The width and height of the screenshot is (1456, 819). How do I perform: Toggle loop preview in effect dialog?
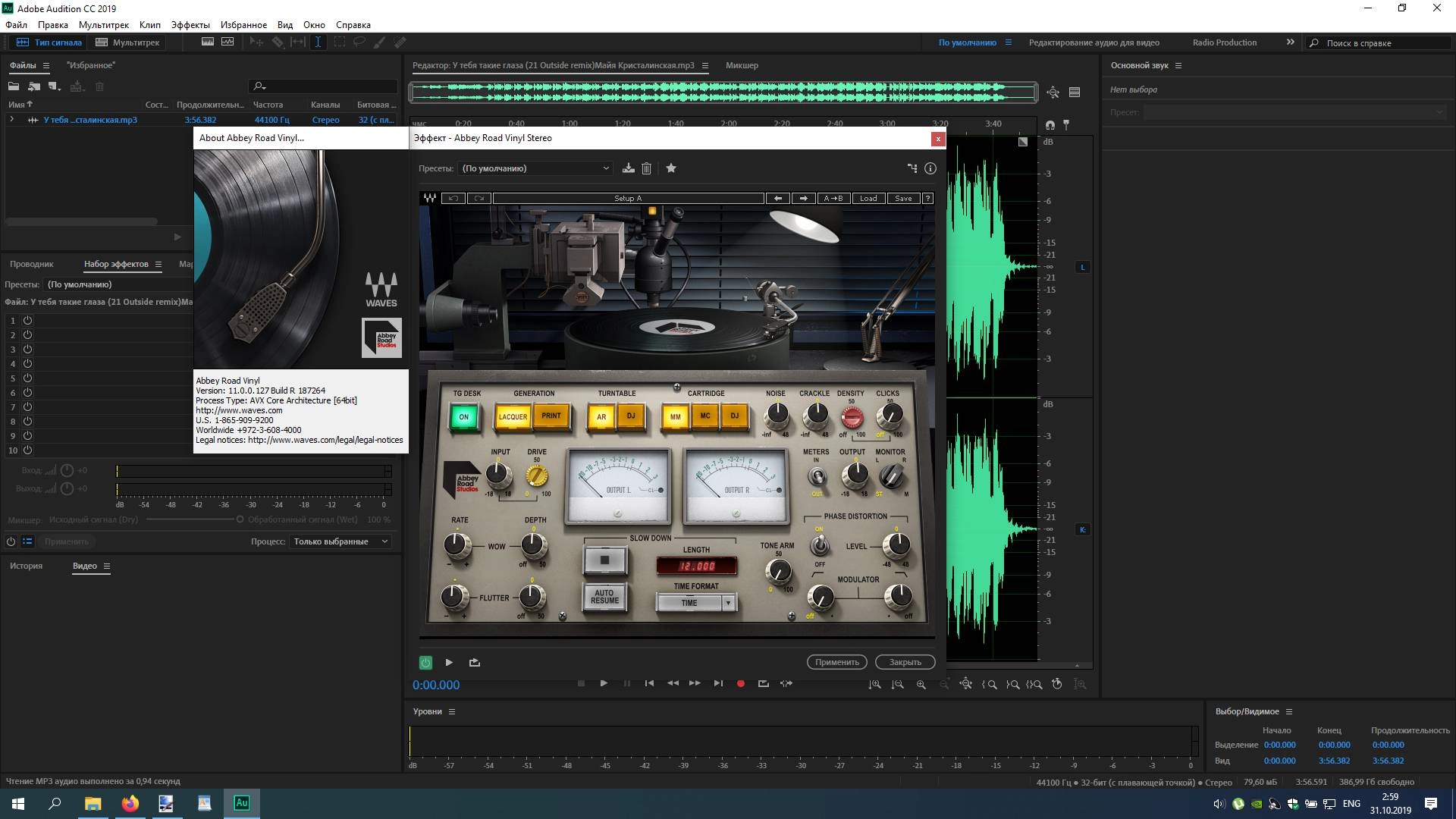(475, 662)
